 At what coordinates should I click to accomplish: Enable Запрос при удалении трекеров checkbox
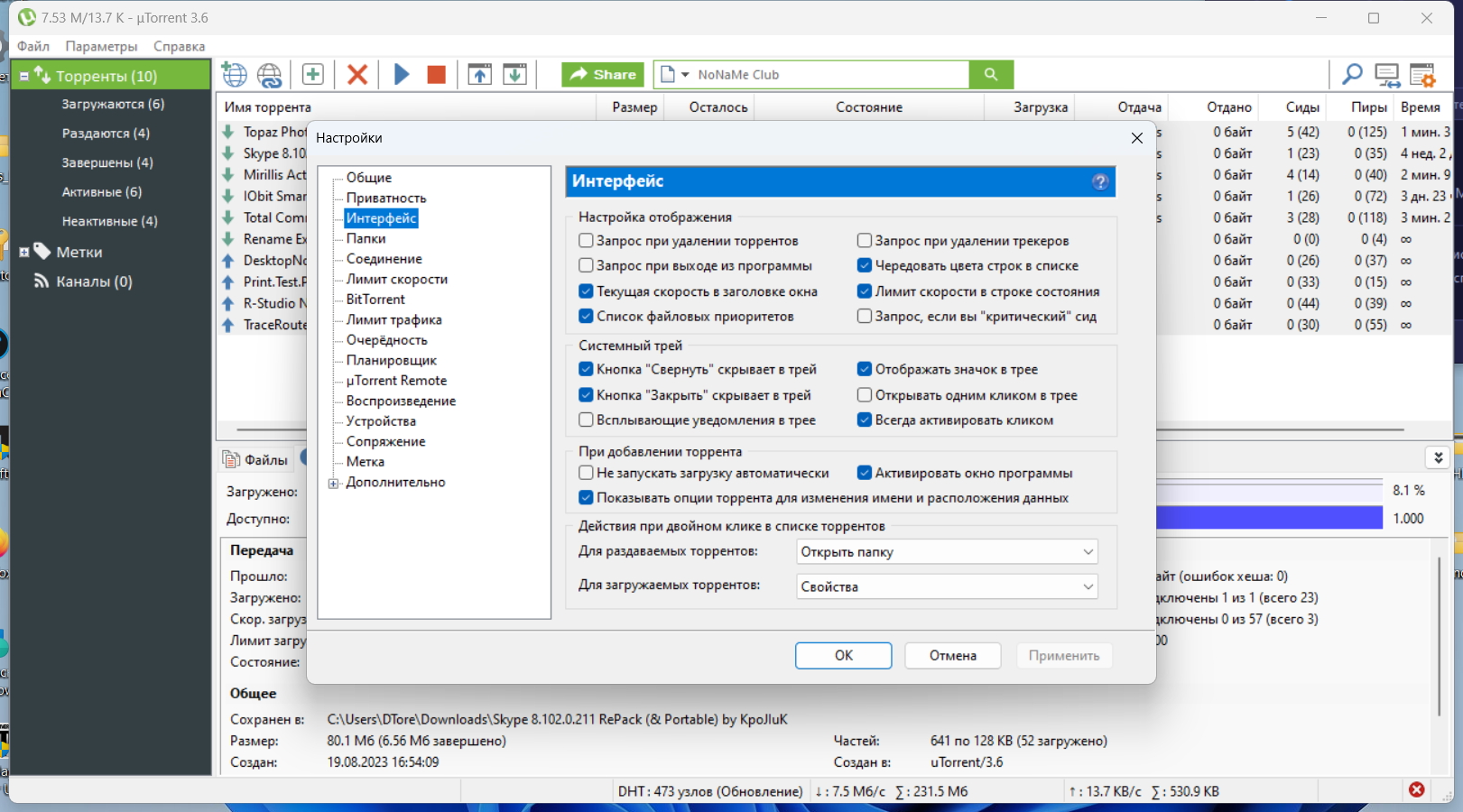(865, 241)
